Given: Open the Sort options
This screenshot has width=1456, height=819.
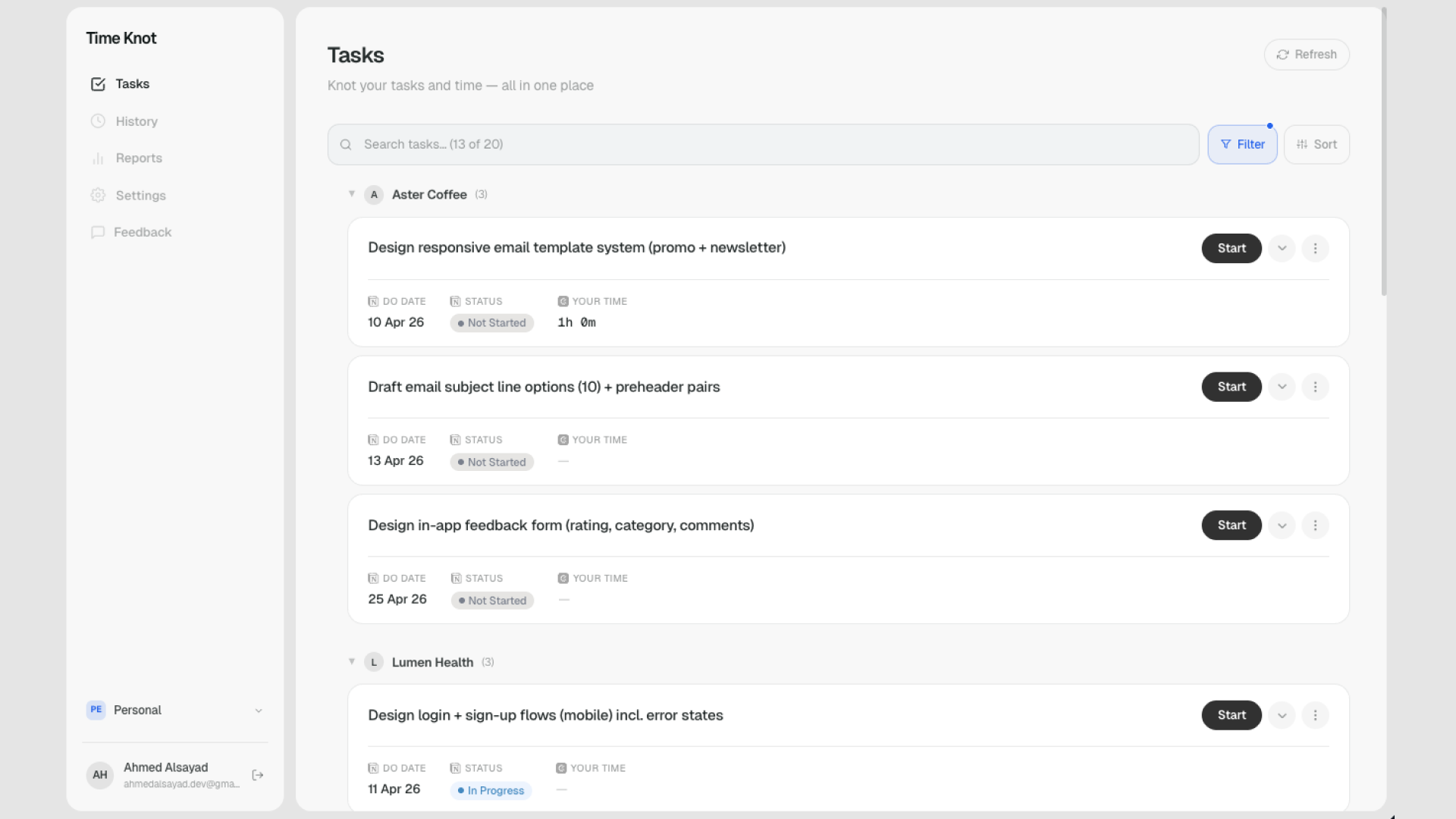Looking at the screenshot, I should click(x=1316, y=145).
